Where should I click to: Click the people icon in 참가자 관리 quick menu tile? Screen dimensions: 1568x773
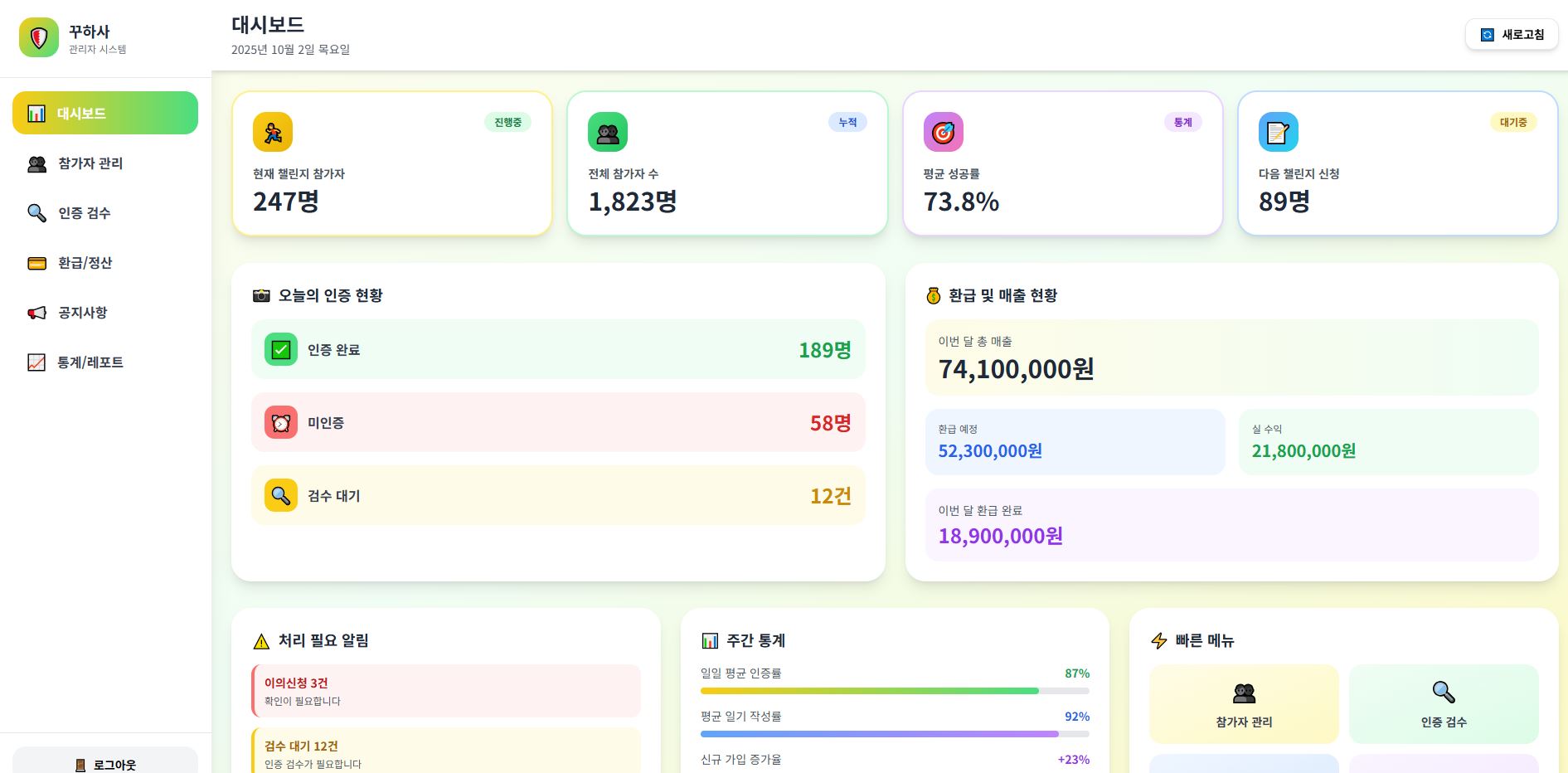tap(1245, 693)
